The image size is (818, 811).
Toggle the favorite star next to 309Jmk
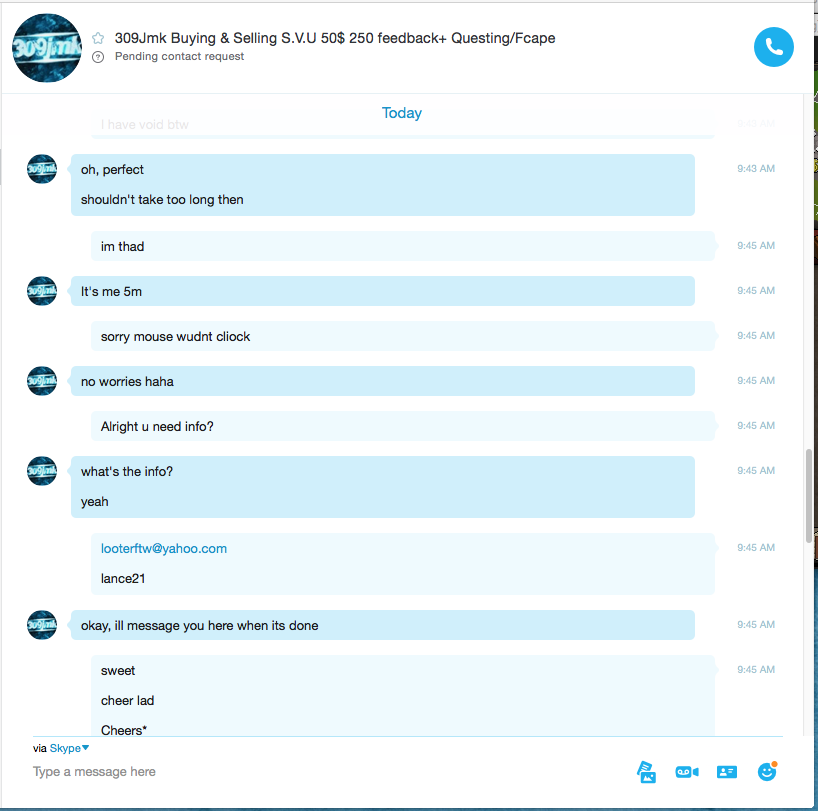tap(98, 38)
